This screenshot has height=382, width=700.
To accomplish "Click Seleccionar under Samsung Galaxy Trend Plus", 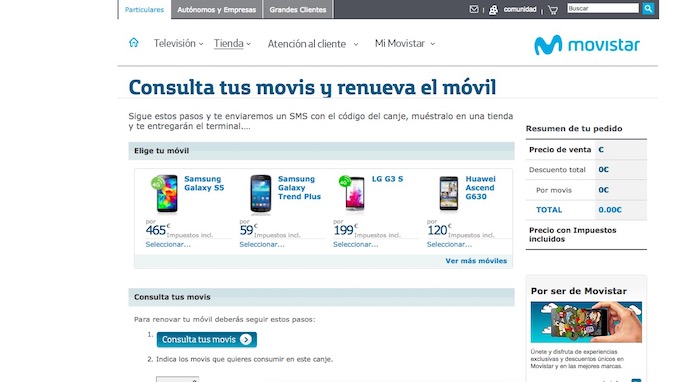I will tap(262, 245).
